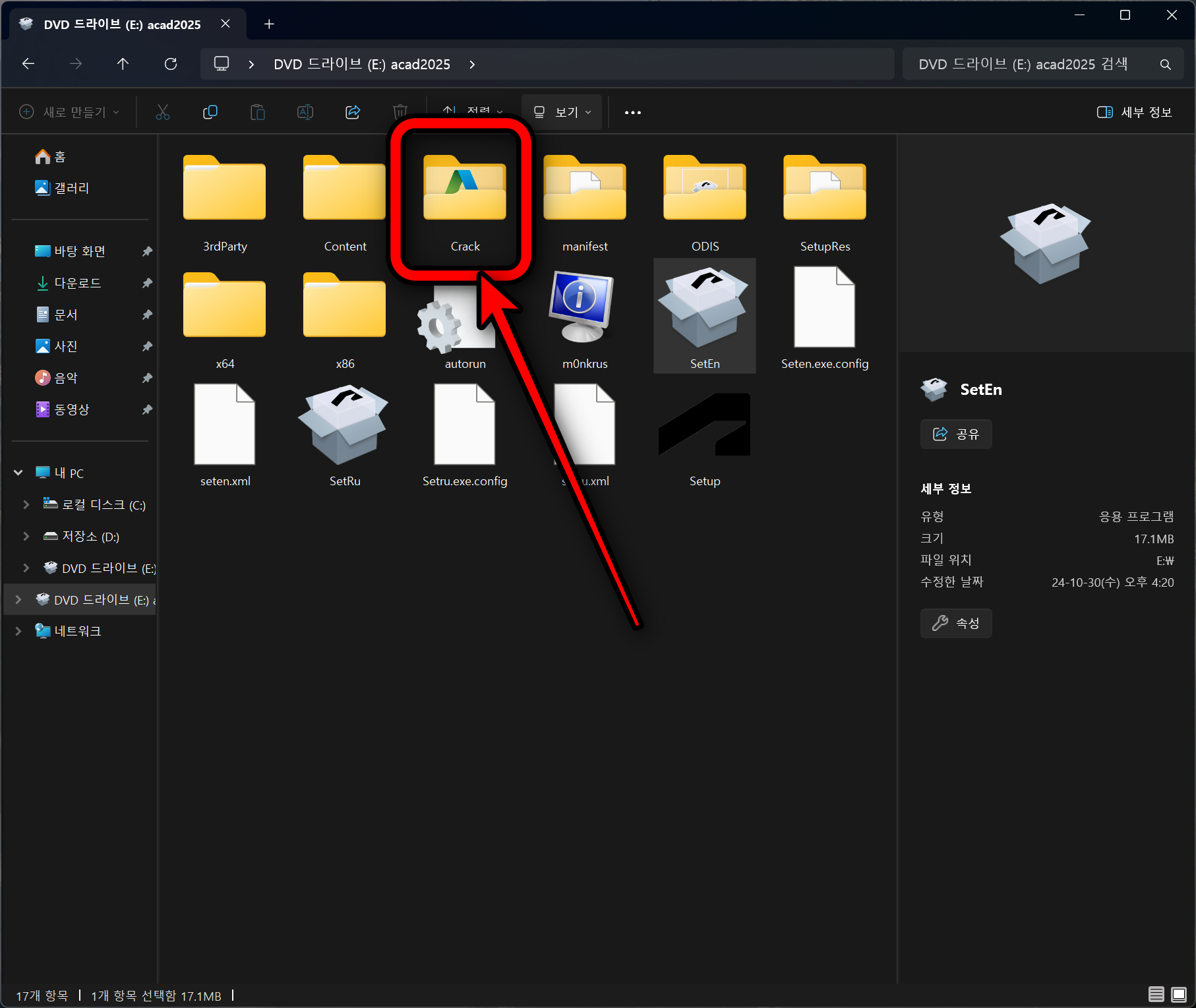Select the Setru.exe.config file
This screenshot has height=1008, width=1196.
tap(465, 436)
